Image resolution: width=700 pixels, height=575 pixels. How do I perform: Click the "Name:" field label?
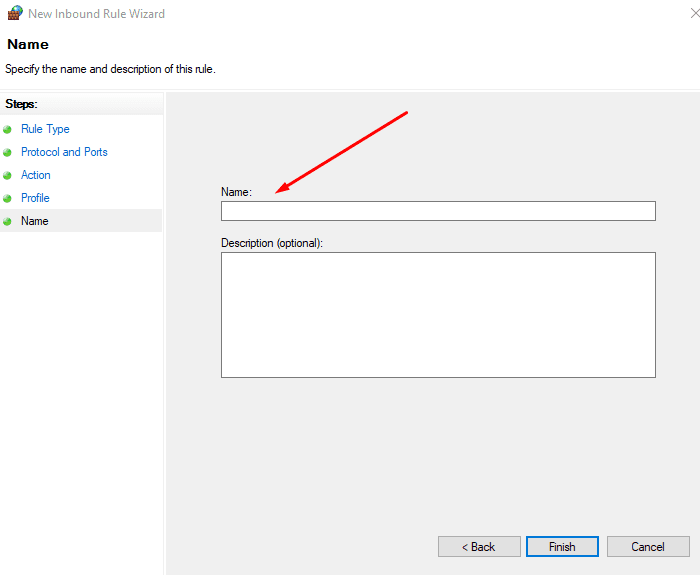point(236,191)
